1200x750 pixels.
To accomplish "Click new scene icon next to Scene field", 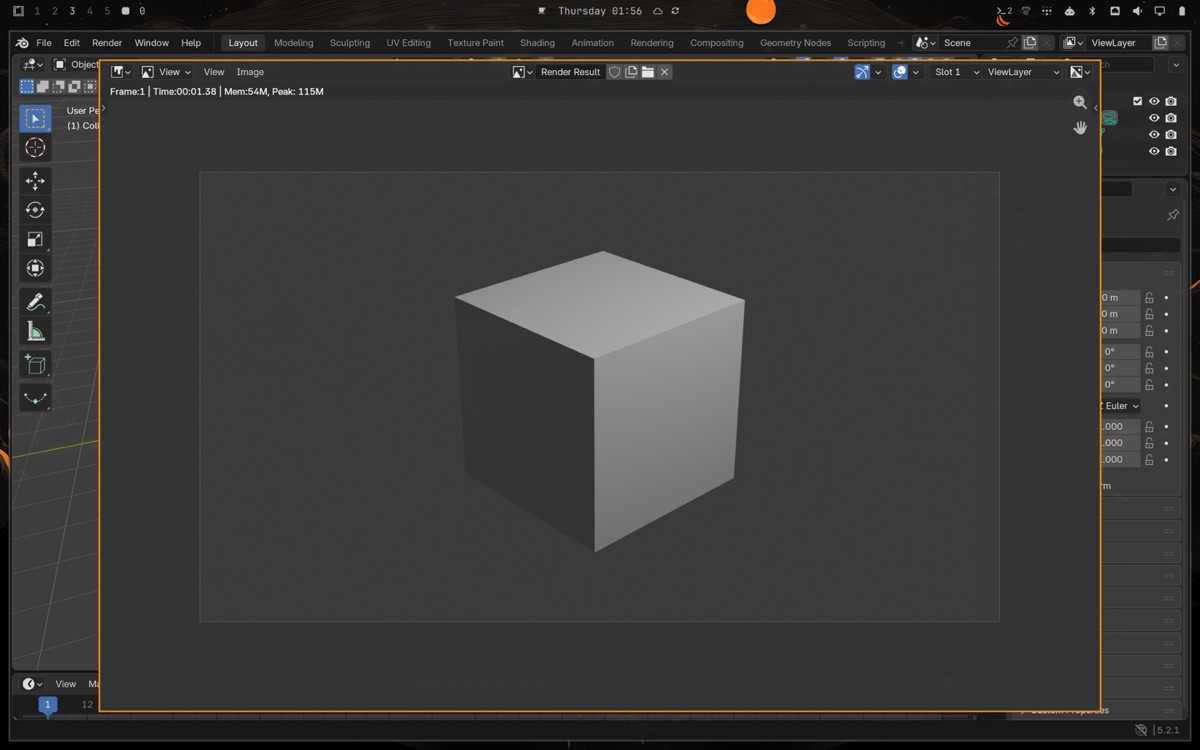I will coord(1030,43).
